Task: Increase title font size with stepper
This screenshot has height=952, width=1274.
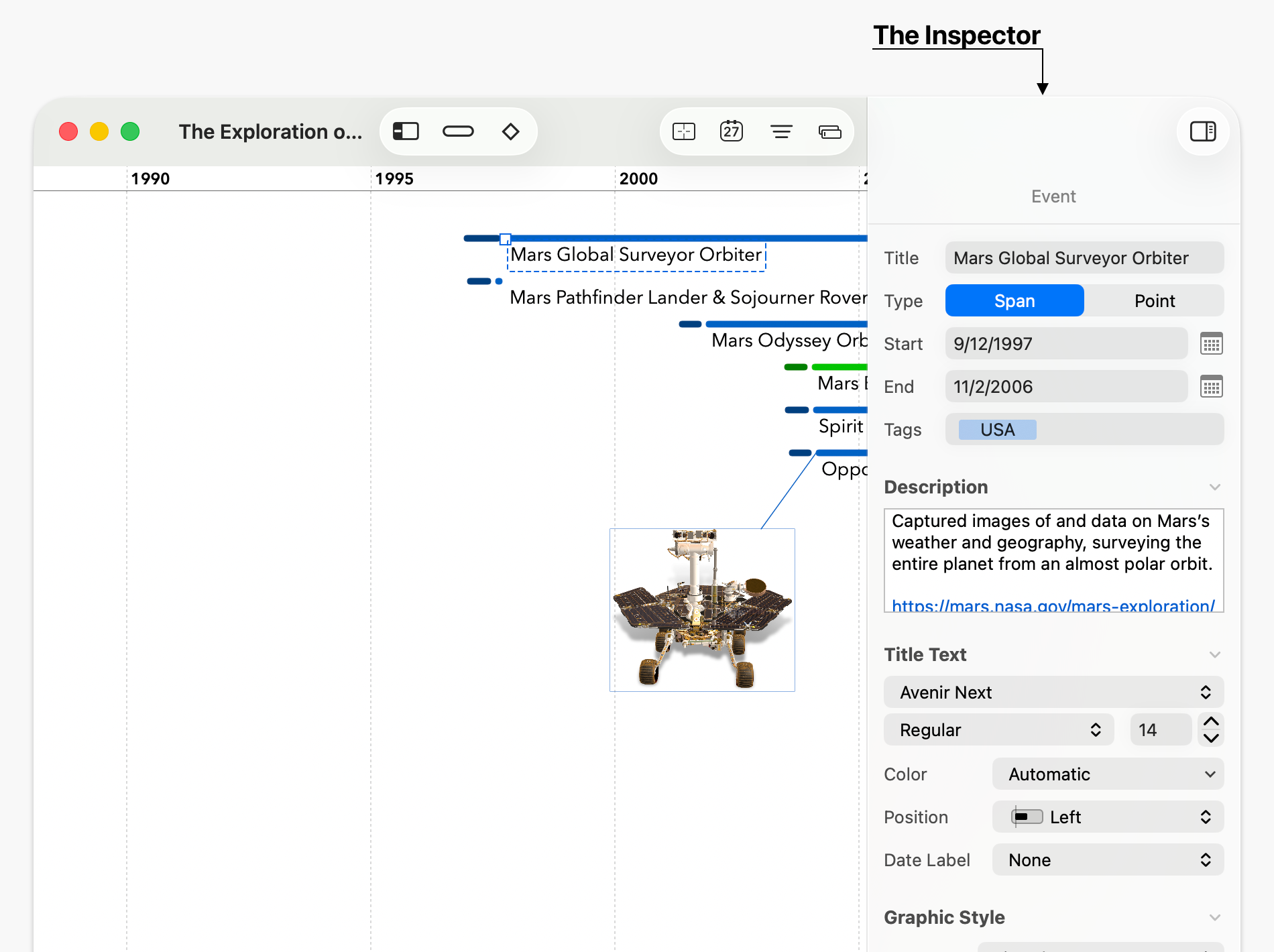Action: (1211, 721)
